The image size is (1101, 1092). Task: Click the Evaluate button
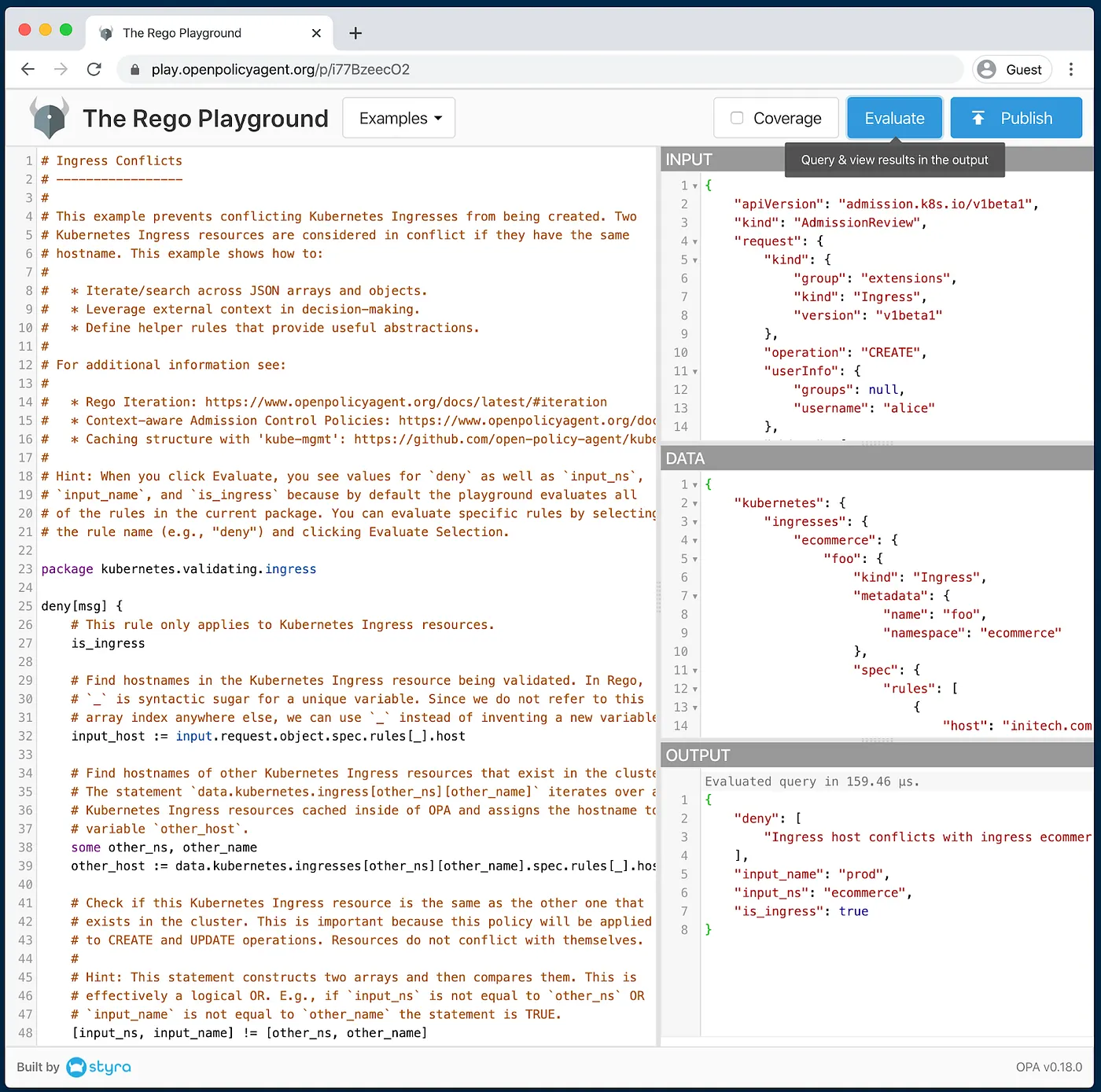[x=894, y=118]
